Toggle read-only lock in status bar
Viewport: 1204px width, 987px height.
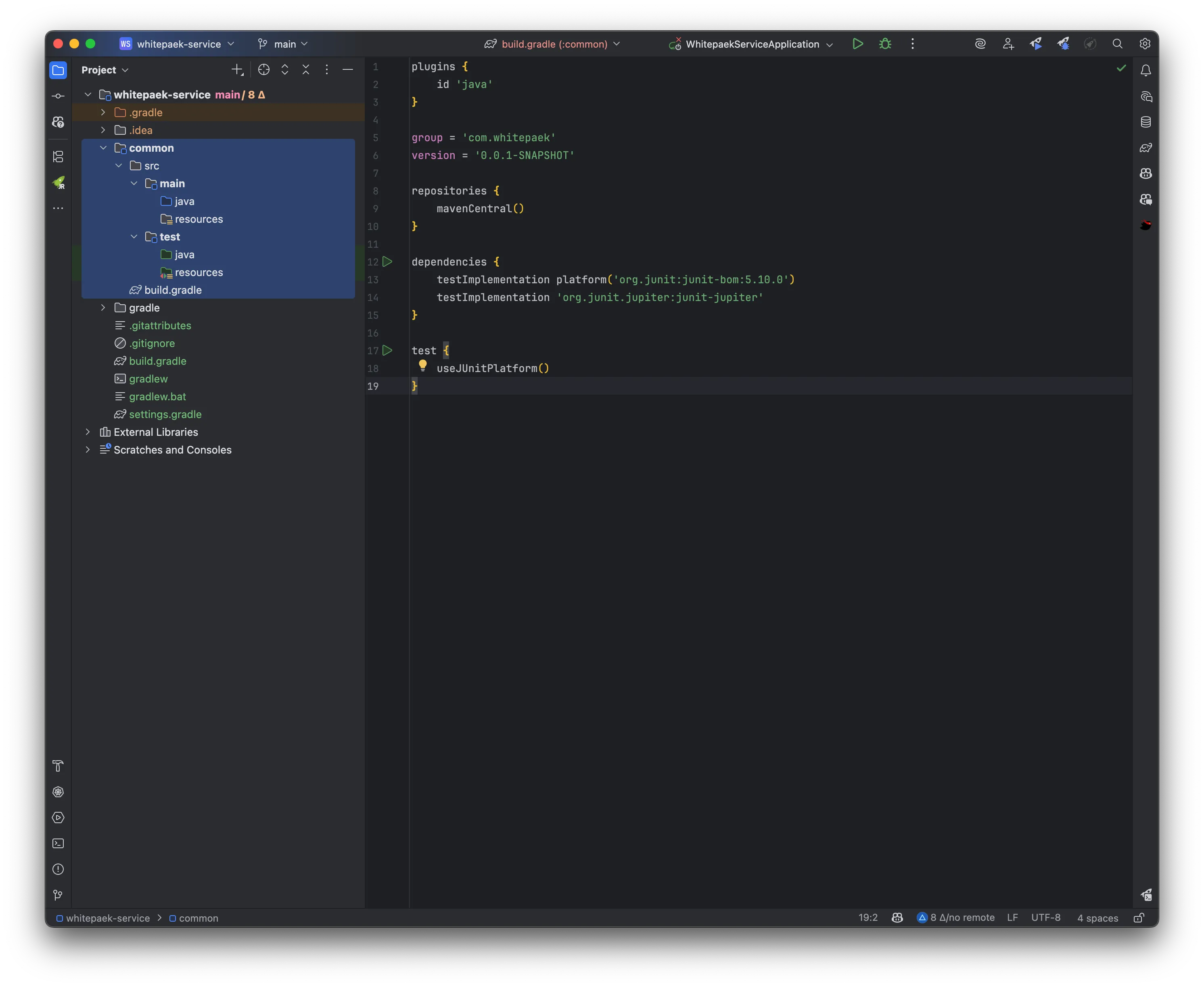click(x=1139, y=918)
